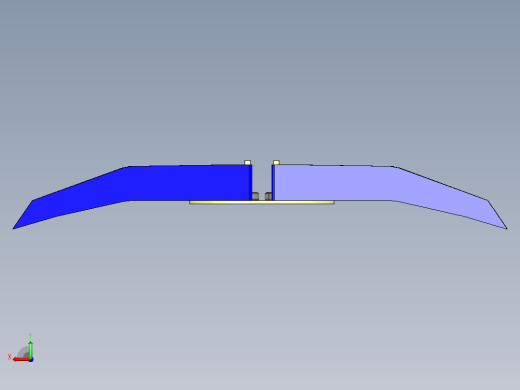Viewport: 520px width, 390px height.
Task: Click the red X axis arrow
Action: (x=22, y=360)
